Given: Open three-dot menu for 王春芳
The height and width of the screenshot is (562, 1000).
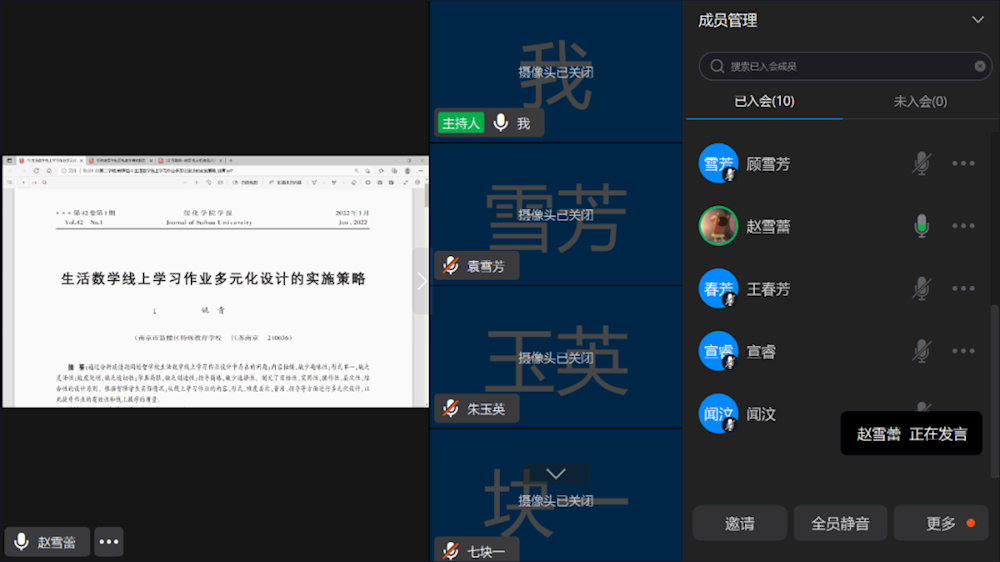Looking at the screenshot, I should coord(963,289).
